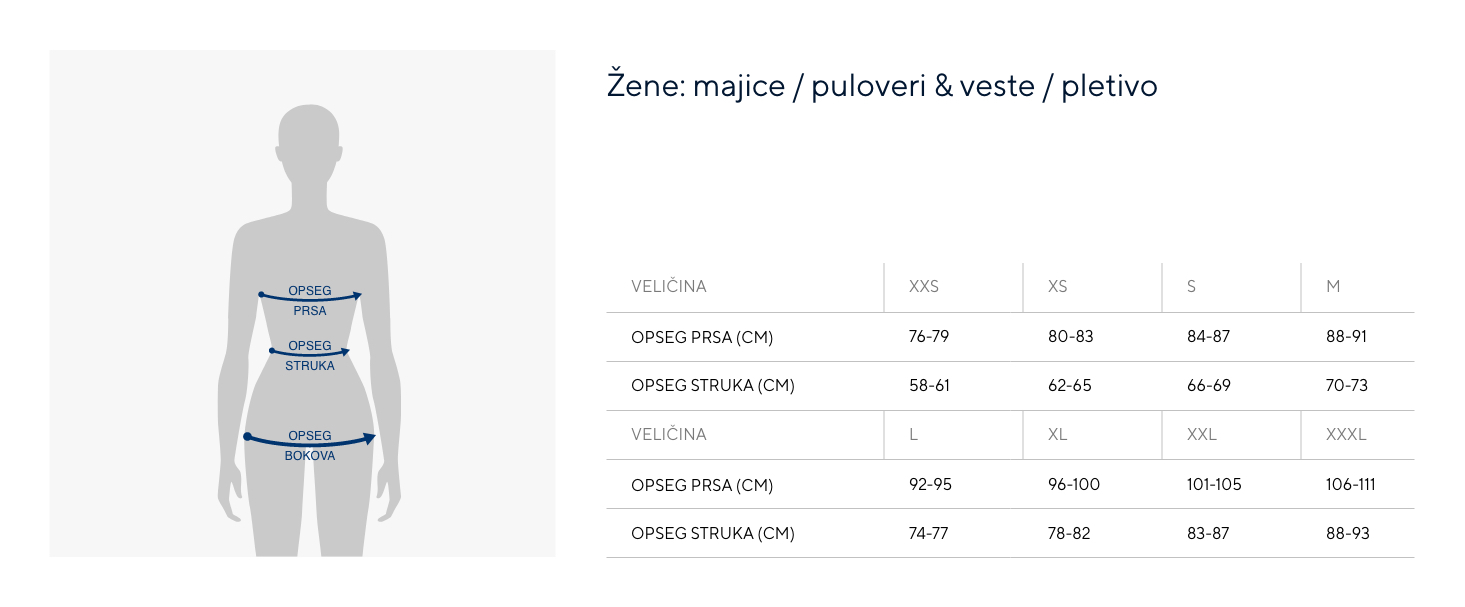1465x607 pixels.
Task: Select the M size column header
Action: [1333, 287]
